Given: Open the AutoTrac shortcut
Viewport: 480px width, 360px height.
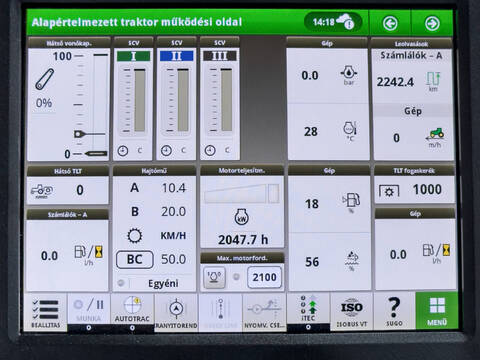Looking at the screenshot, I should click(x=132, y=311).
